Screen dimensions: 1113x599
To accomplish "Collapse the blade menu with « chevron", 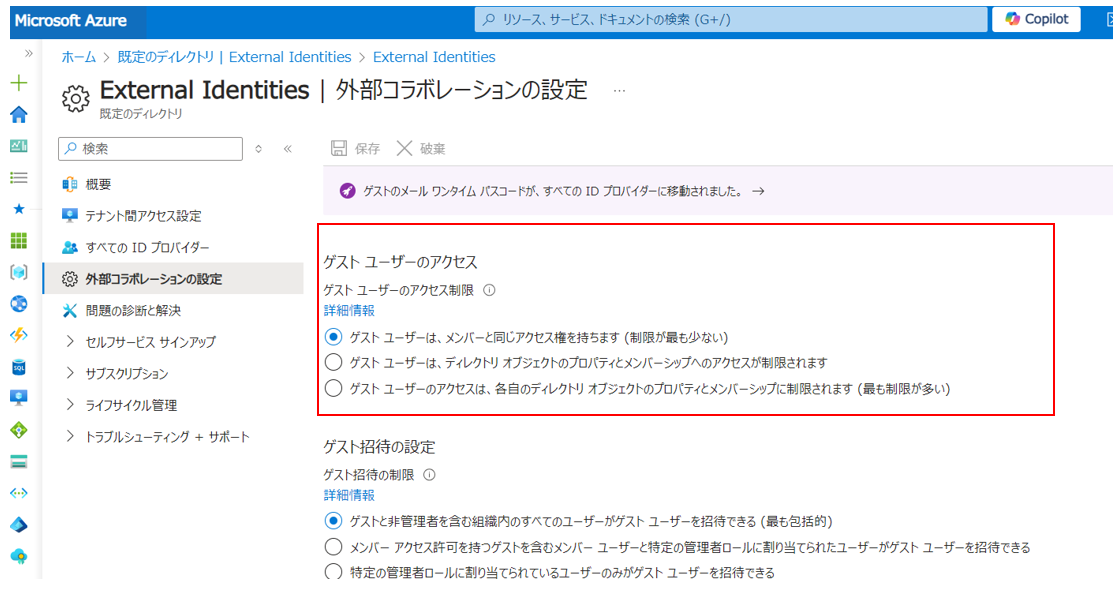I will (287, 147).
